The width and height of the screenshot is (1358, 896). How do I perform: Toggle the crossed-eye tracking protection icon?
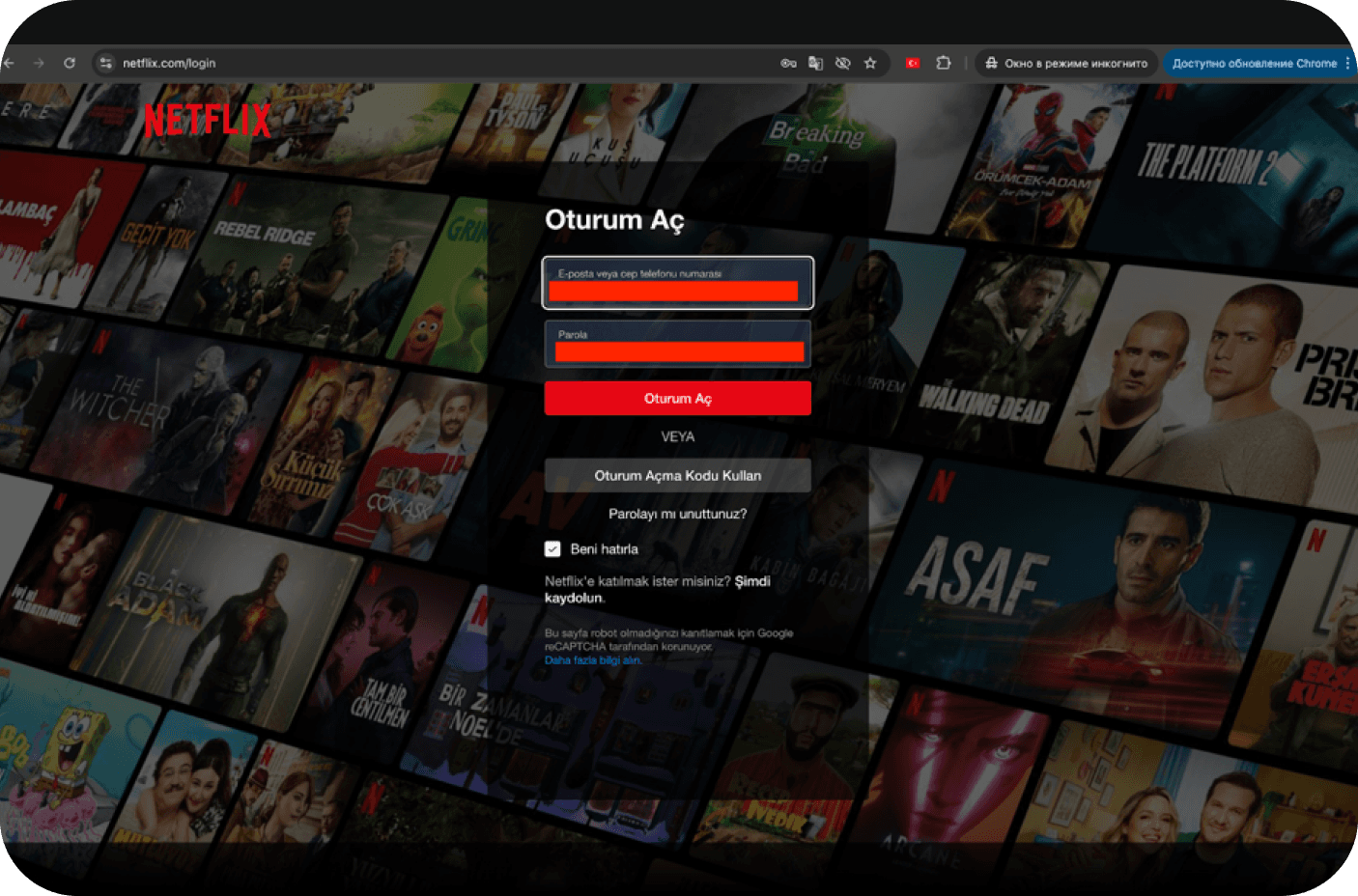coord(842,63)
